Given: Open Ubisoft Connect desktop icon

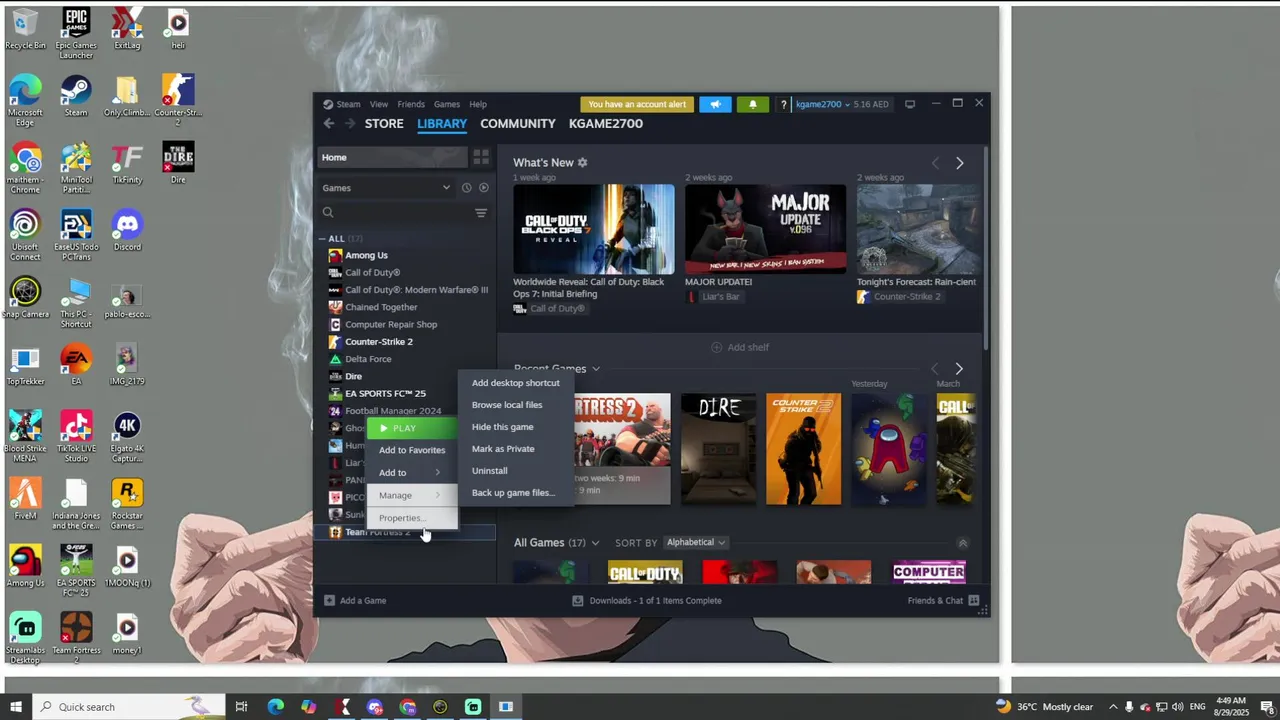Looking at the screenshot, I should 25,235.
